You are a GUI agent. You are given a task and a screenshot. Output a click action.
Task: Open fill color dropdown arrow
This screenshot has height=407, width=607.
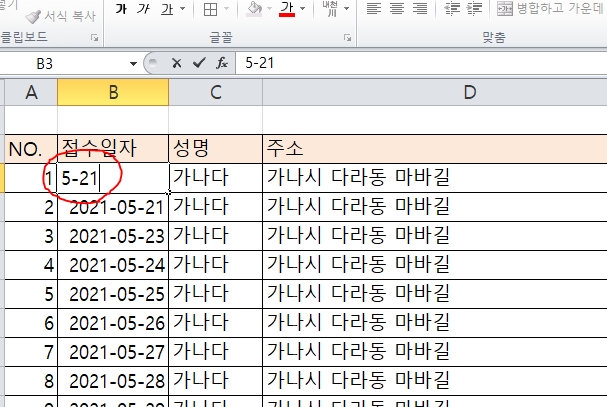coord(269,9)
